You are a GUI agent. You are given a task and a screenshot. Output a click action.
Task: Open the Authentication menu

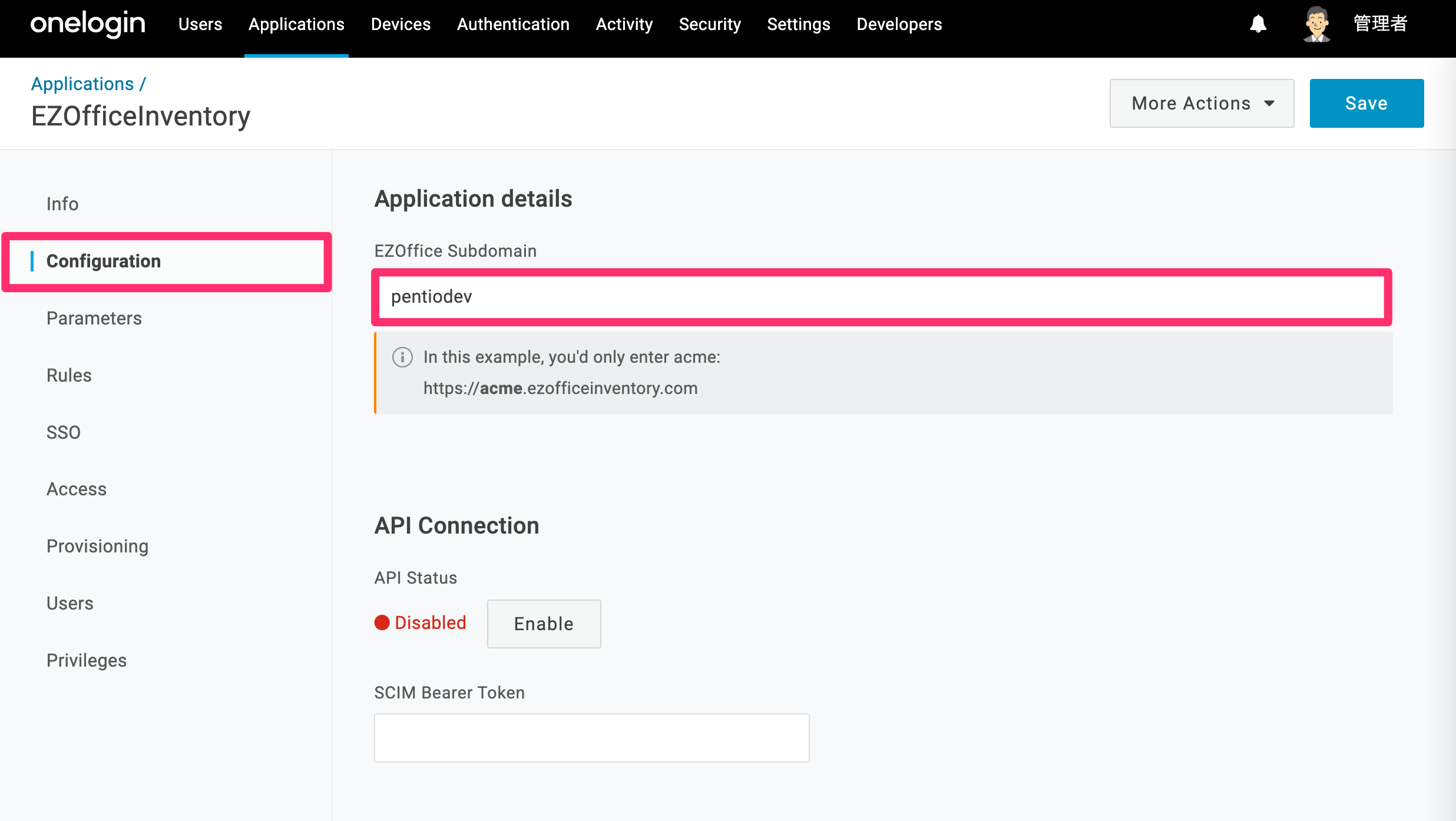pos(513,24)
